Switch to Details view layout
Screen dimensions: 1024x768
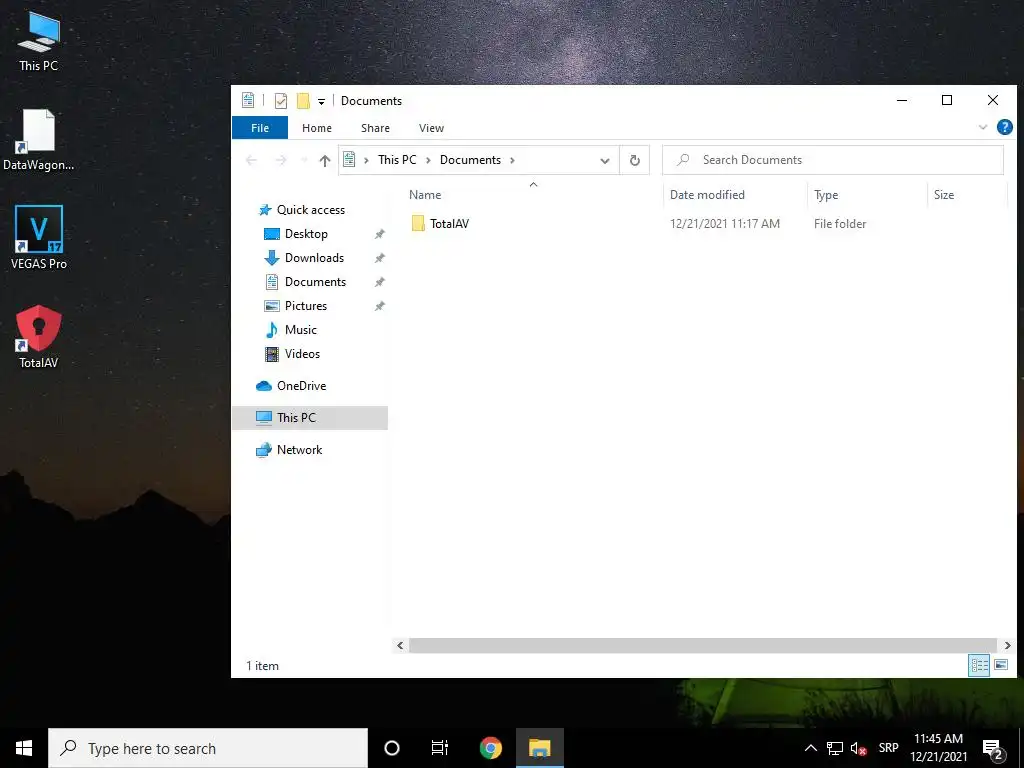coord(979,665)
